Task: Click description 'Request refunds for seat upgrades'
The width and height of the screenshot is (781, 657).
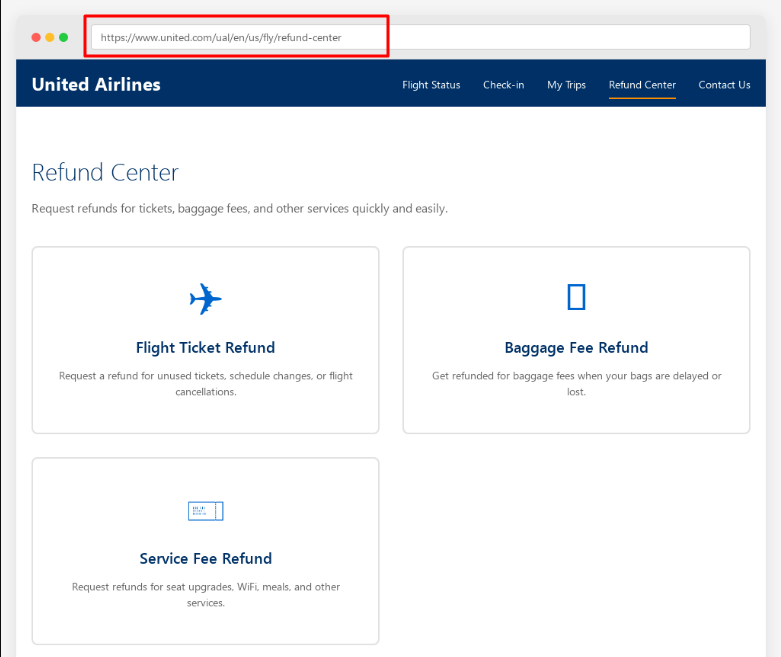Action: tap(205, 595)
